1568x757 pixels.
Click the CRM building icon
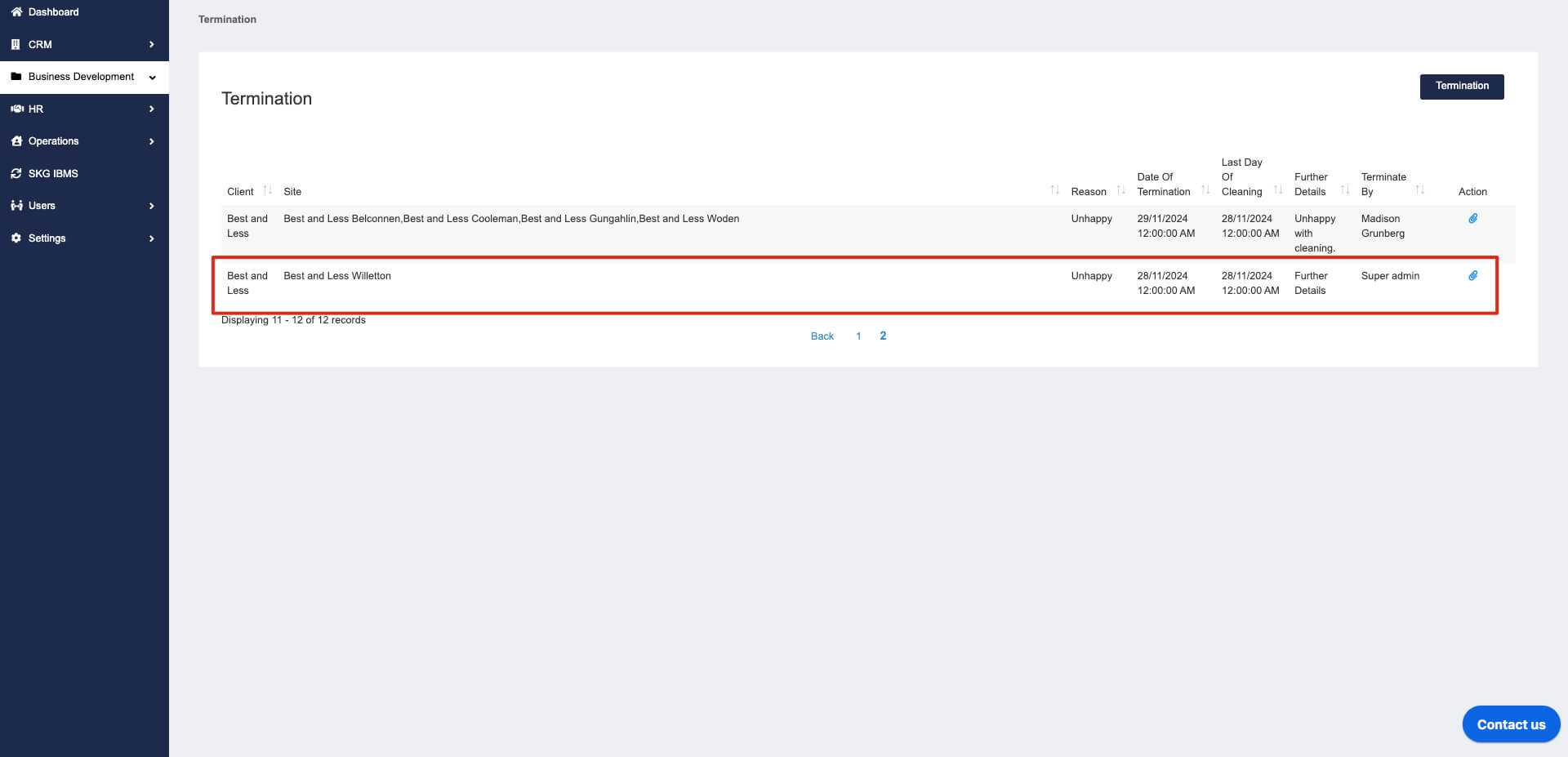click(x=16, y=44)
